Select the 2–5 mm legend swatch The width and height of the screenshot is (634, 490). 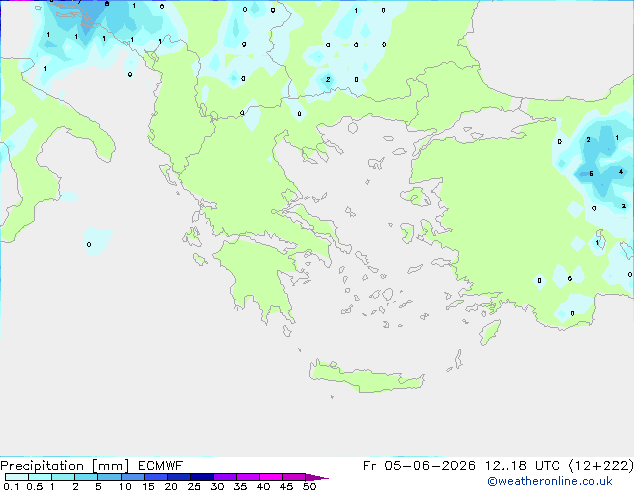click(86, 477)
